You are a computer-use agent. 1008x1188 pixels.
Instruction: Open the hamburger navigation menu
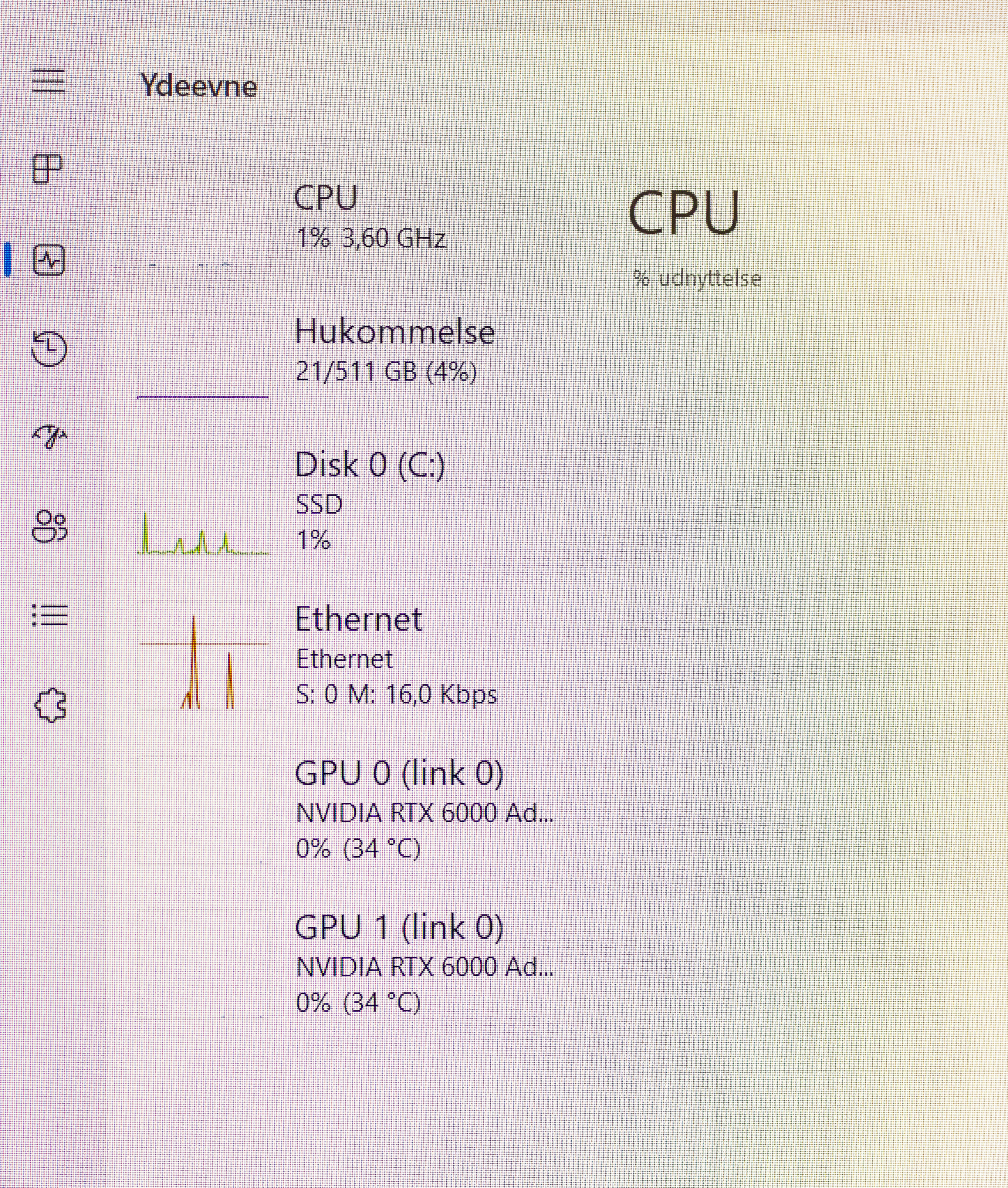[48, 81]
